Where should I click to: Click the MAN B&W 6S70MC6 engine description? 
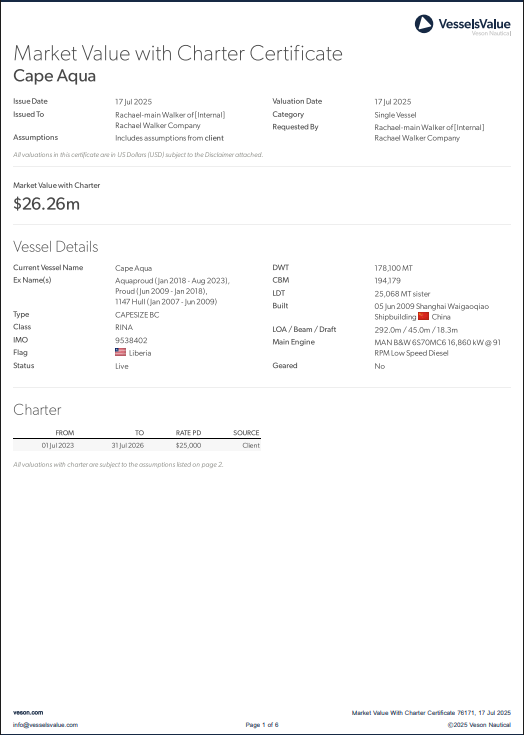437,348
